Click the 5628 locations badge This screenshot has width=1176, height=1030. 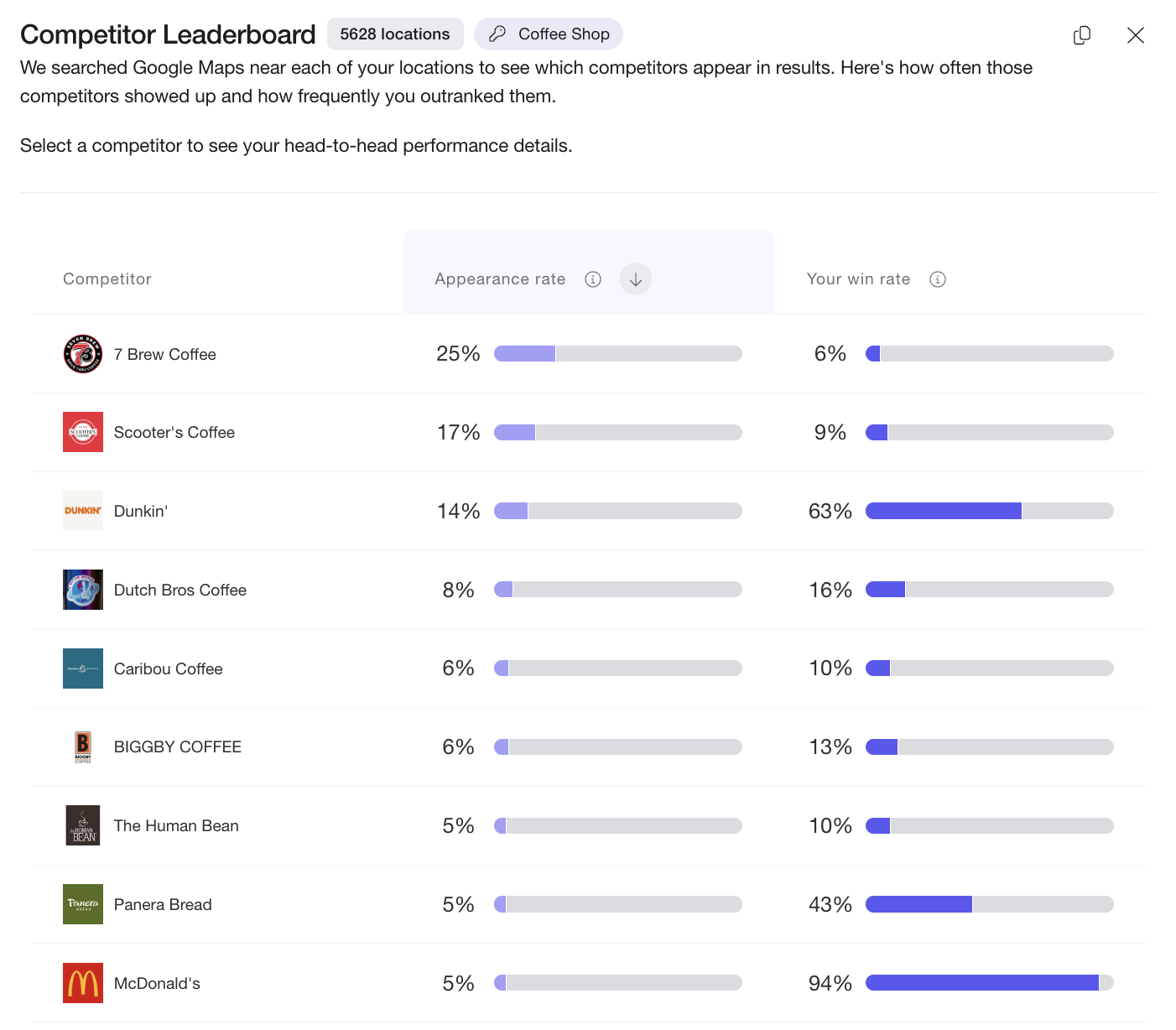(395, 34)
